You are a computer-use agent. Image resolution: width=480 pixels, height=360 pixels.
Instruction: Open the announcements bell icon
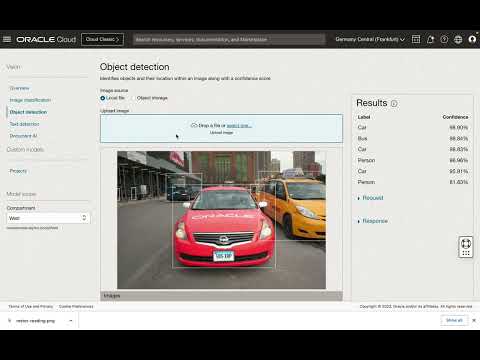(430, 39)
